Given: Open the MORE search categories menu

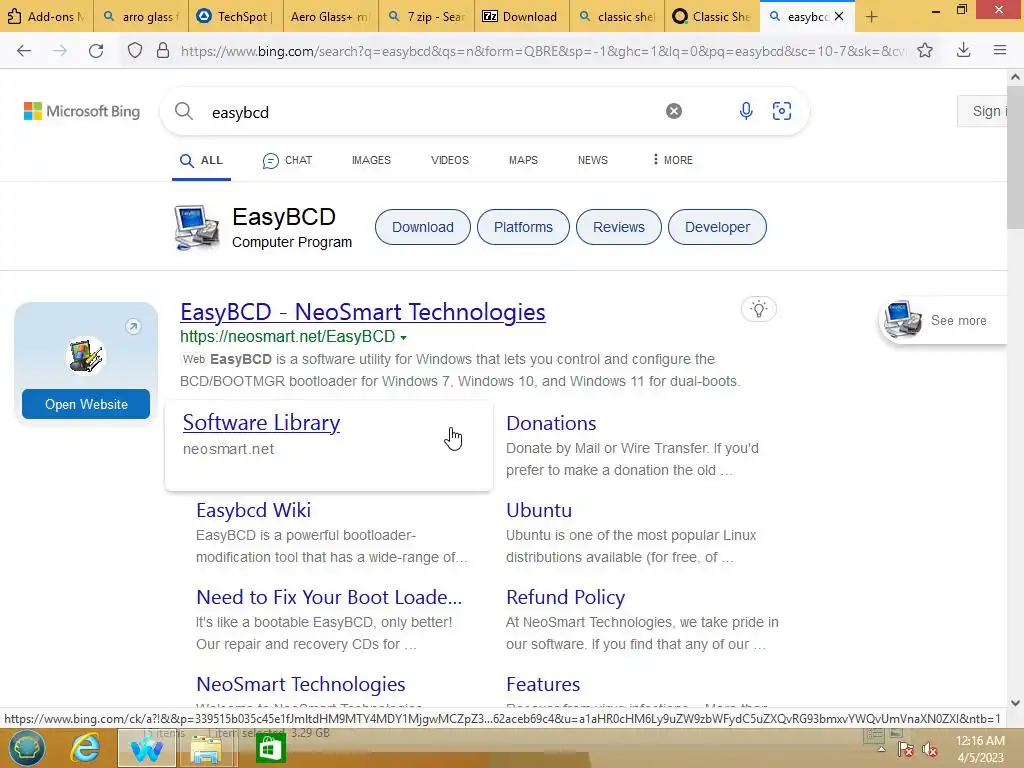Looking at the screenshot, I should pyautogui.click(x=673, y=160).
